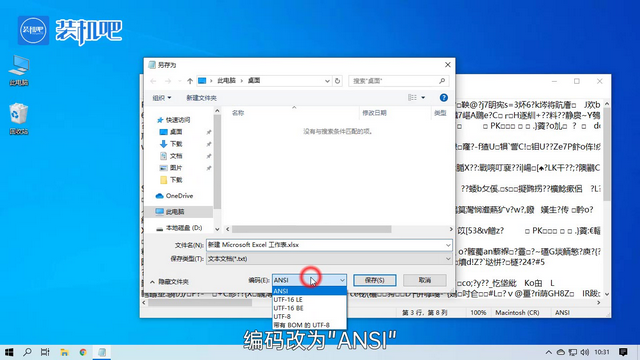Click Macintosh (CR) in Notepad status bar
The height and width of the screenshot is (360, 640).
(x=517, y=313)
